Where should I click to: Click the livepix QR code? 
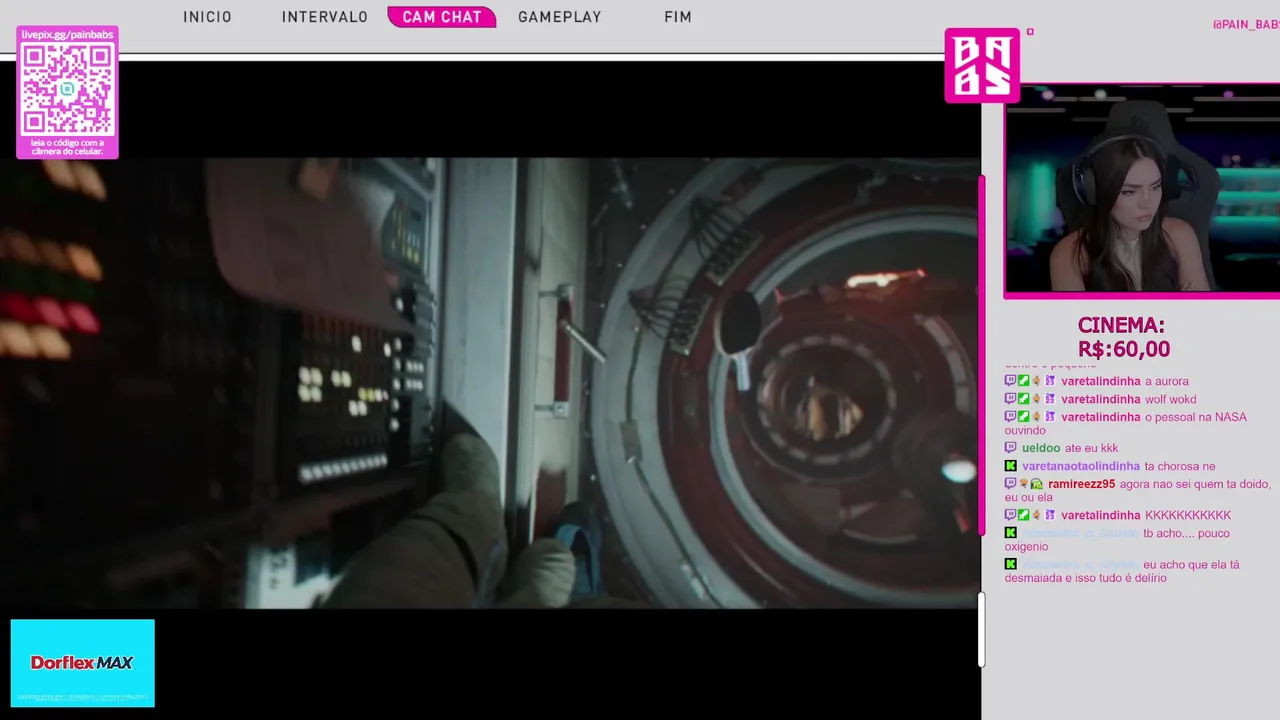67,89
